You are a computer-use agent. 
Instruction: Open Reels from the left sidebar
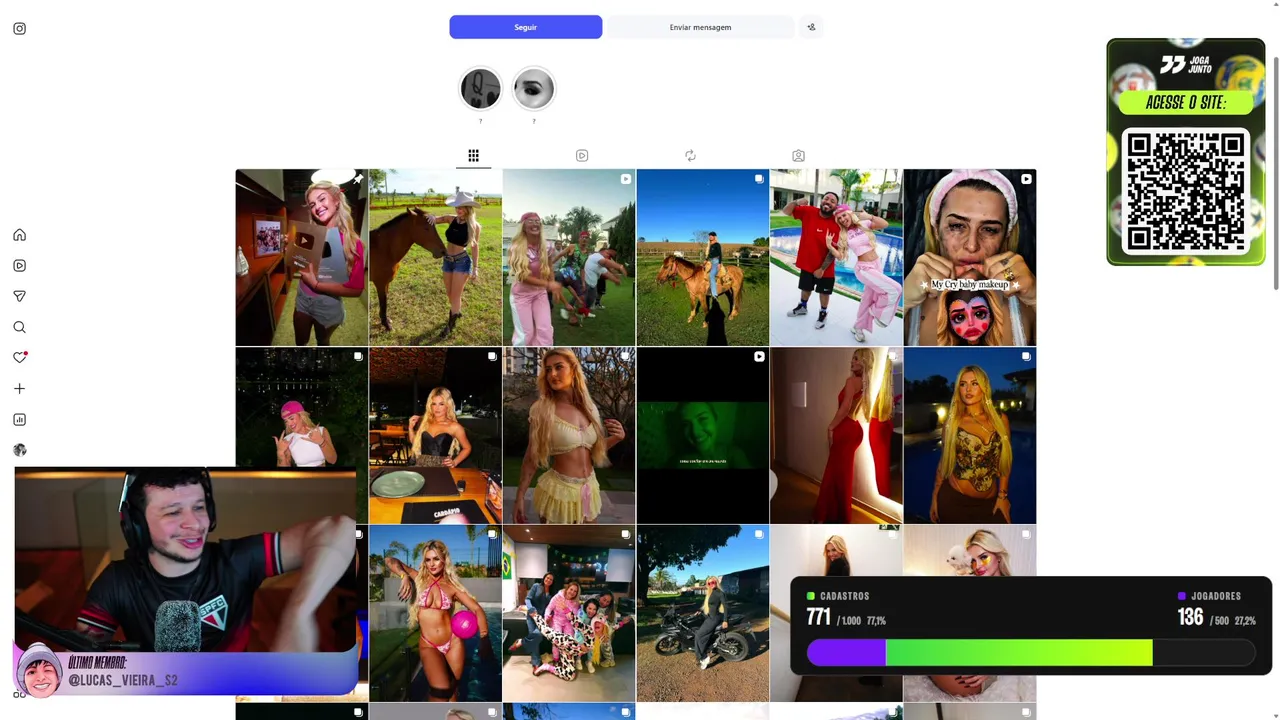coord(19,266)
